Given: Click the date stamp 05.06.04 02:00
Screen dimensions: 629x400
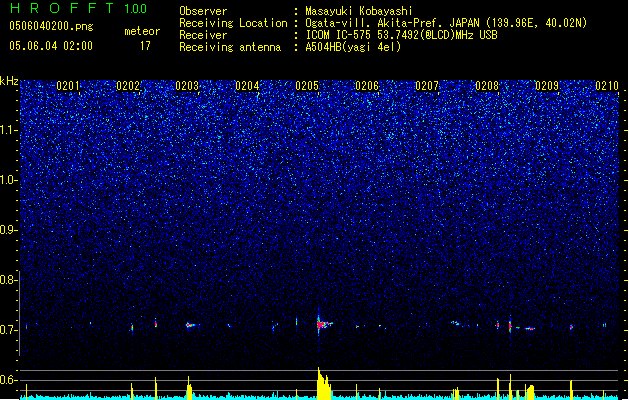Looking at the screenshot, I should 51,46.
